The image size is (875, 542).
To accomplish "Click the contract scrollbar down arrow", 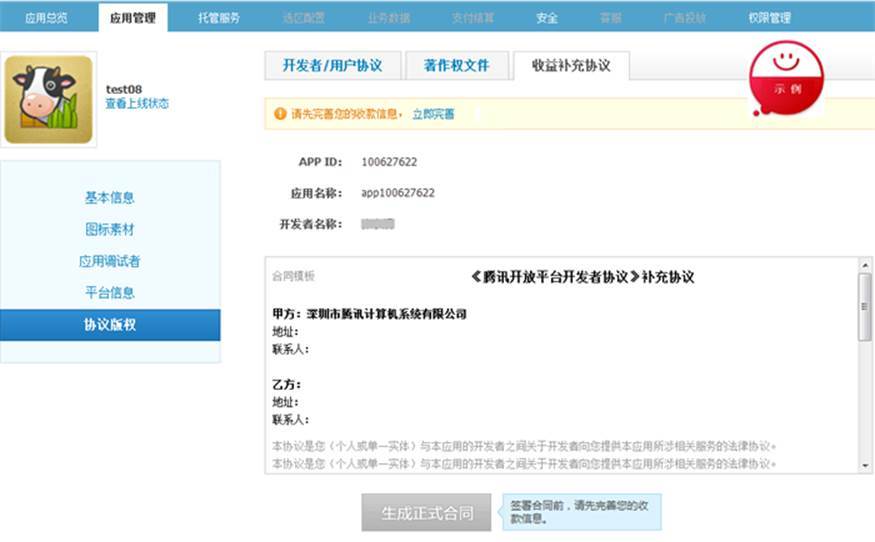I will pos(865,464).
